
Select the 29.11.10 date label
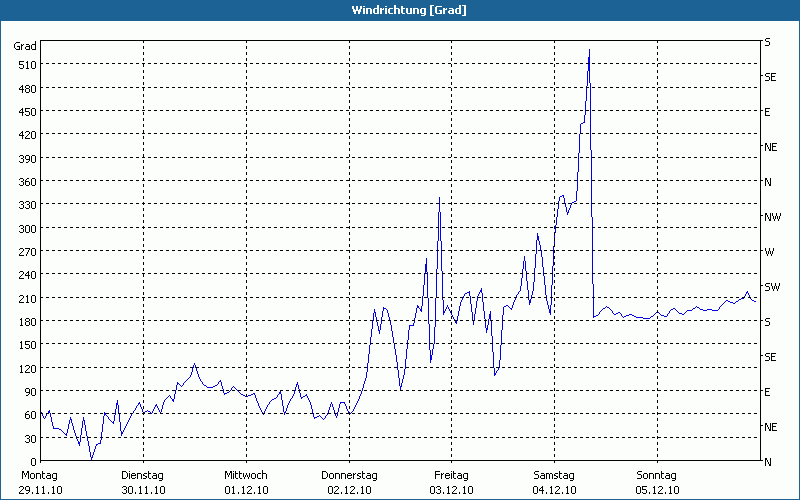tap(41, 490)
